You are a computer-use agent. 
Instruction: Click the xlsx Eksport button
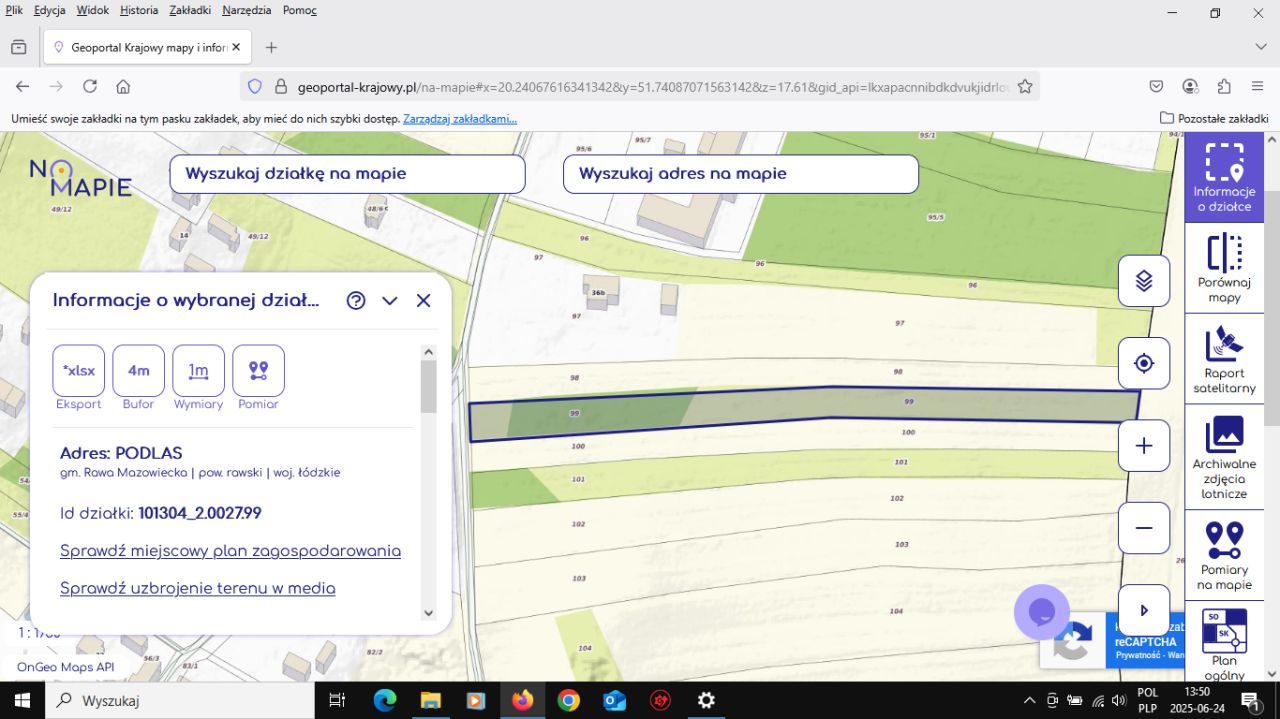79,371
